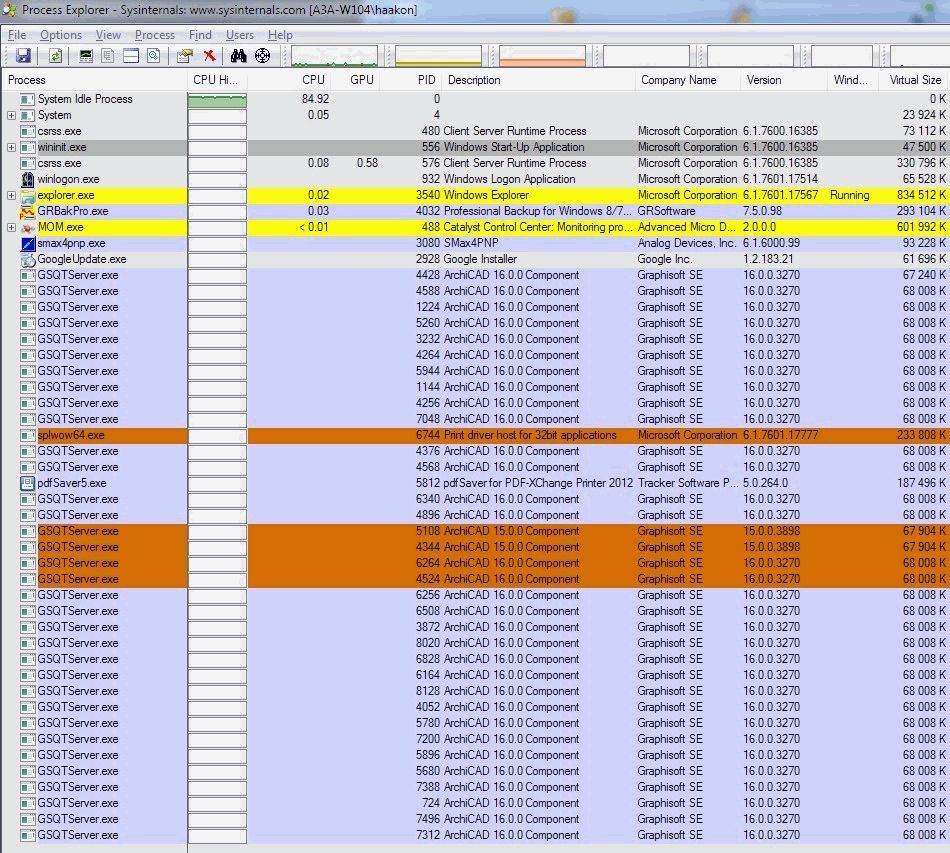Sort by the PID column header

click(x=411, y=80)
